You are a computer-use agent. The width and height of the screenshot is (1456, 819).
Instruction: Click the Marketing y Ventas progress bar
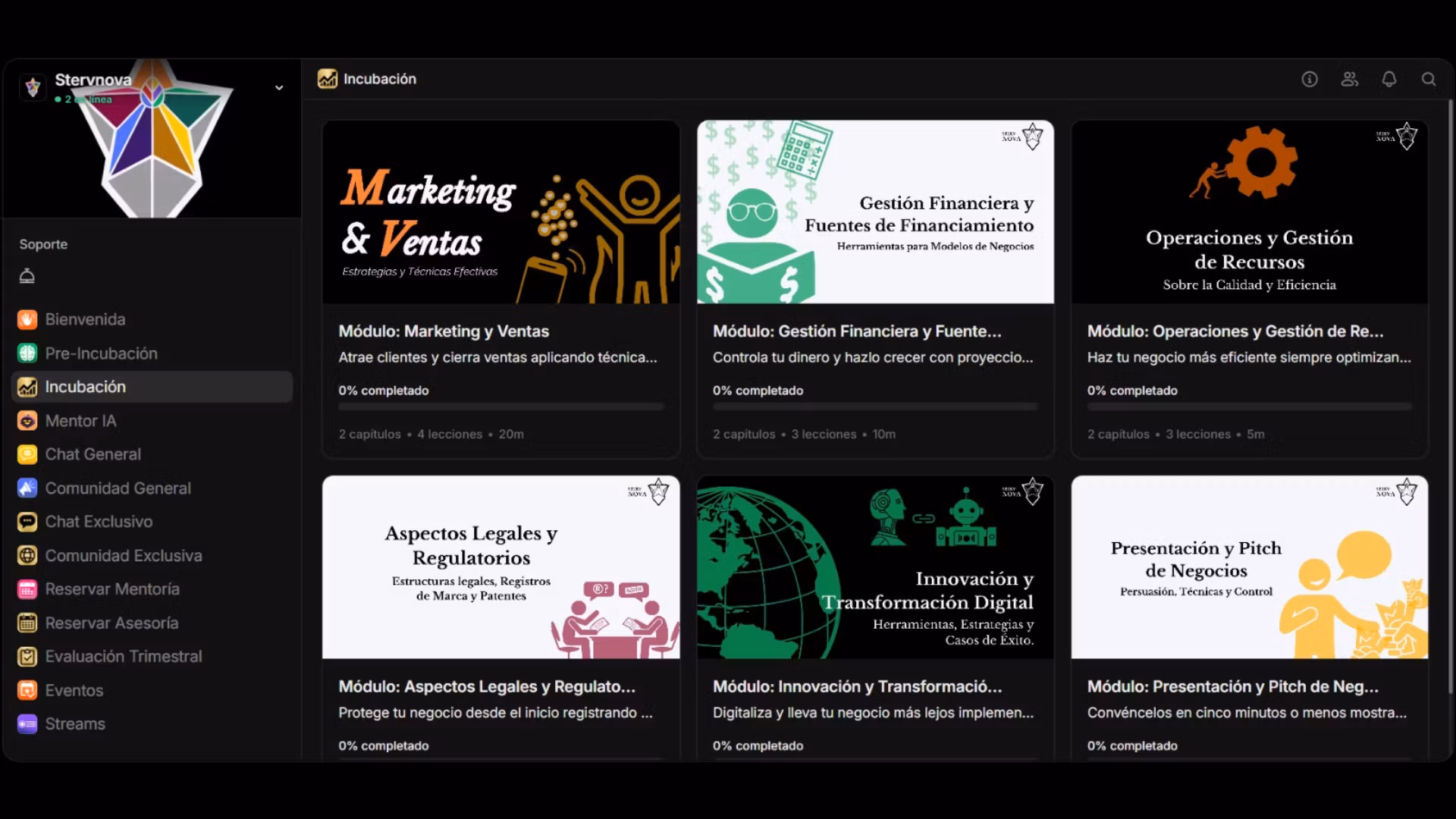pyautogui.click(x=500, y=407)
